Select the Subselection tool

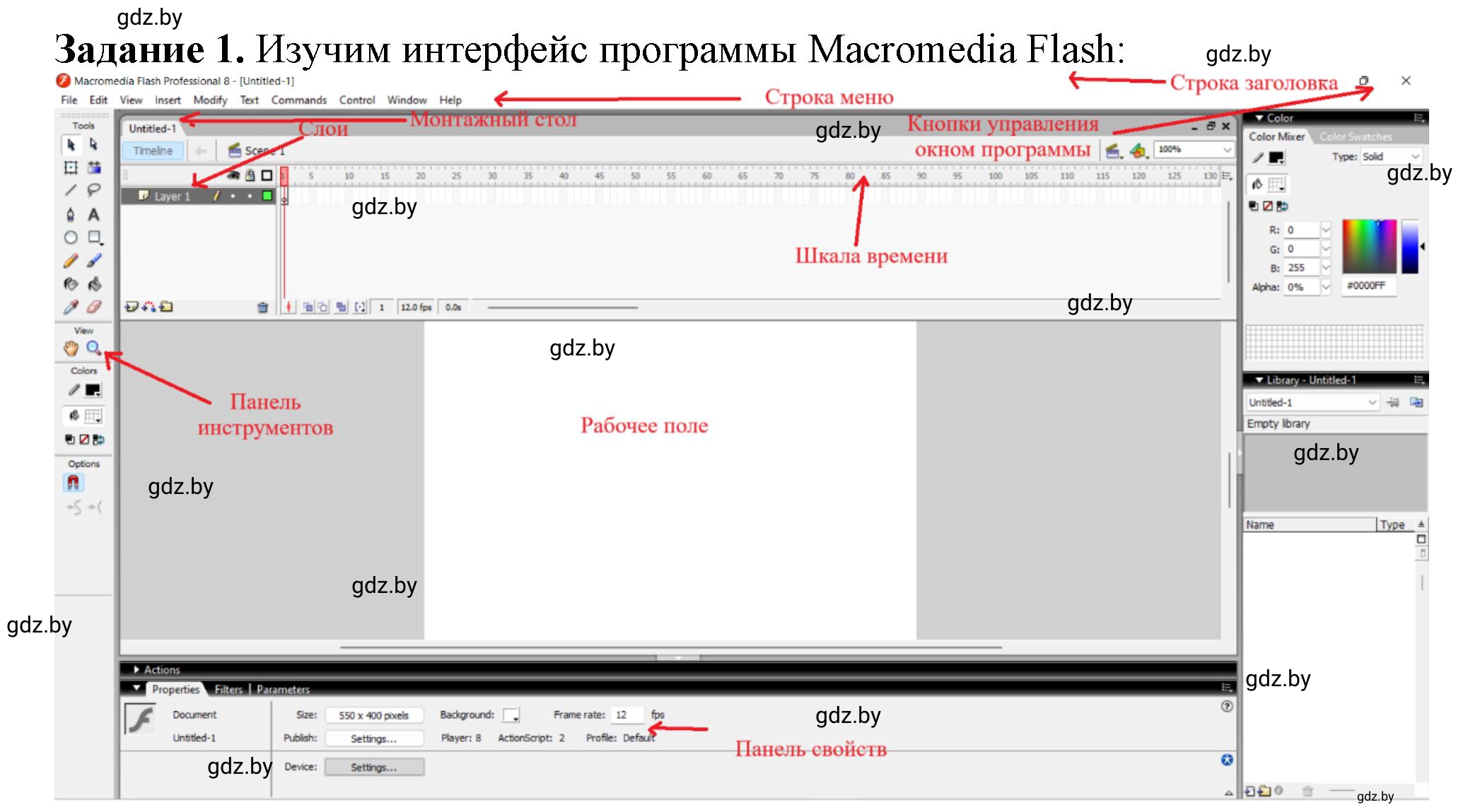pyautogui.click(x=93, y=145)
